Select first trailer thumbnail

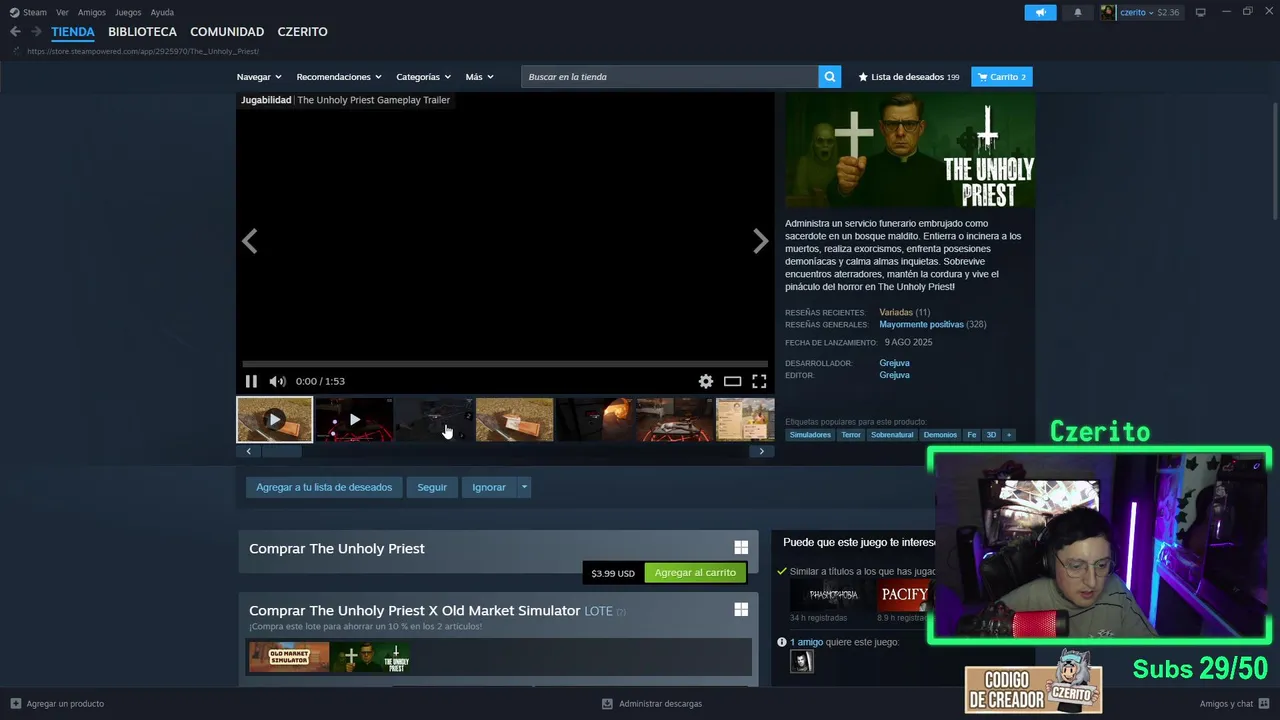click(x=274, y=419)
